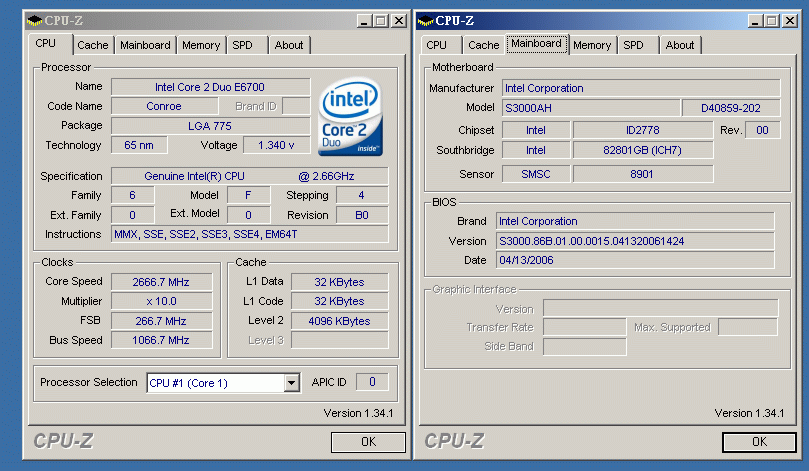Click the Intel Core 2 Duo logo
Viewport: 809px width, 471px height.
pyautogui.click(x=349, y=117)
